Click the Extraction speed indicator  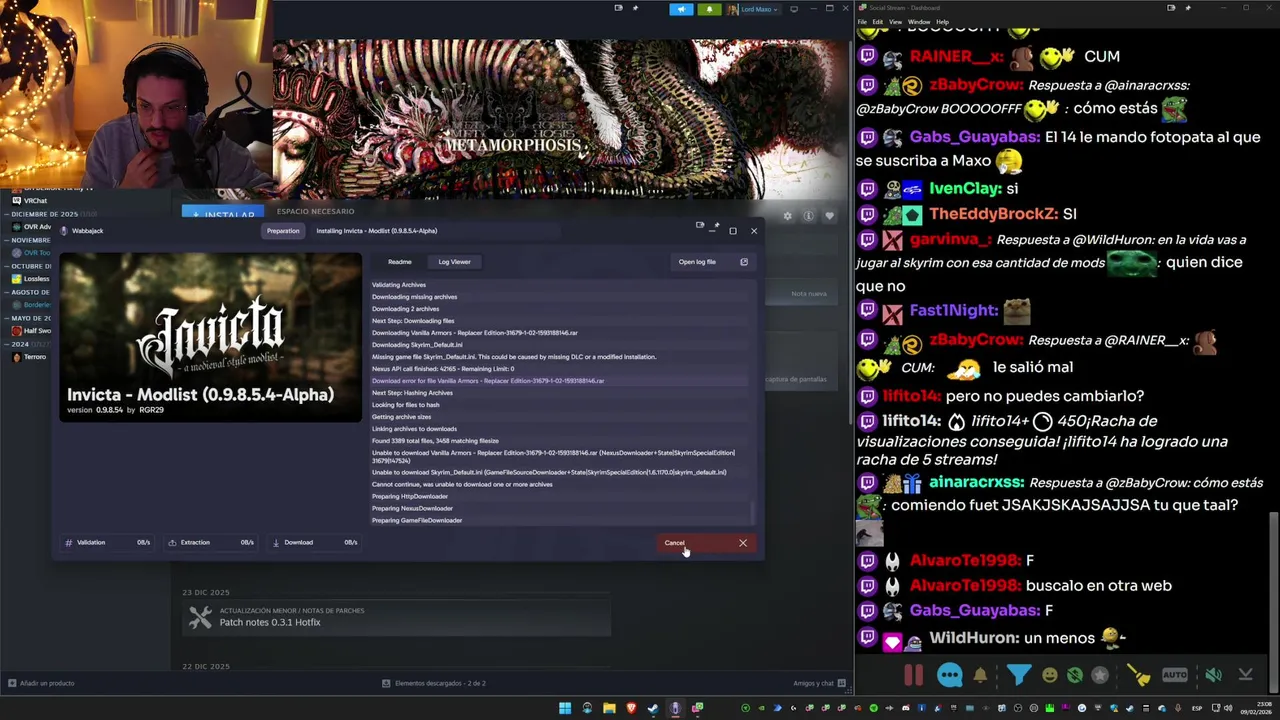point(211,542)
